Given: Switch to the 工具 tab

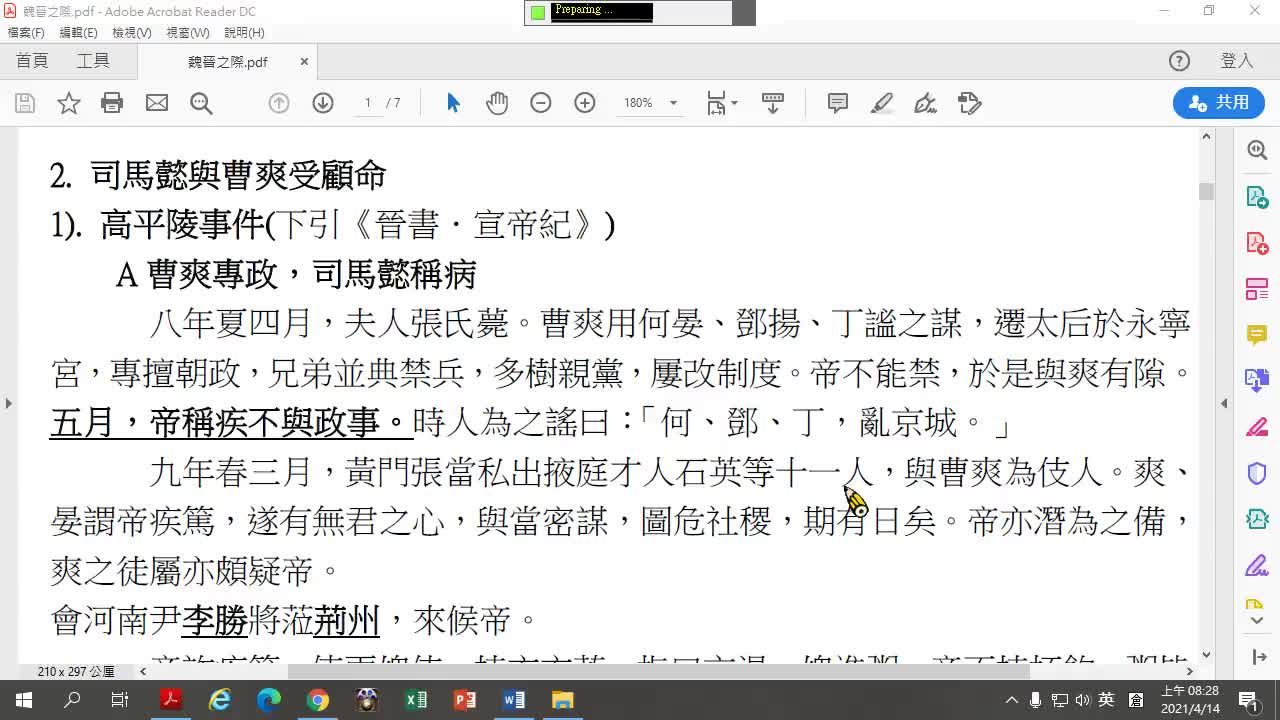Looking at the screenshot, I should point(93,61).
